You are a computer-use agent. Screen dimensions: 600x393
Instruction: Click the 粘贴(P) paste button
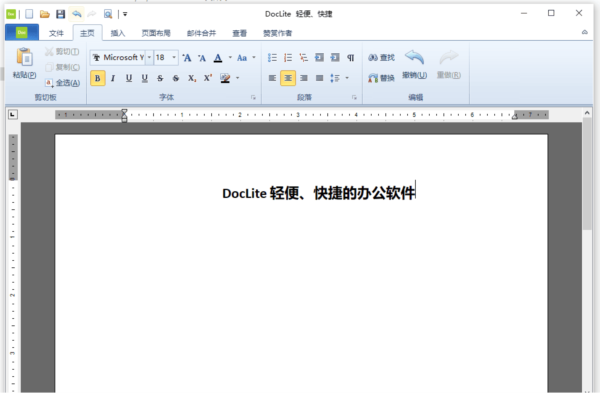coord(24,63)
